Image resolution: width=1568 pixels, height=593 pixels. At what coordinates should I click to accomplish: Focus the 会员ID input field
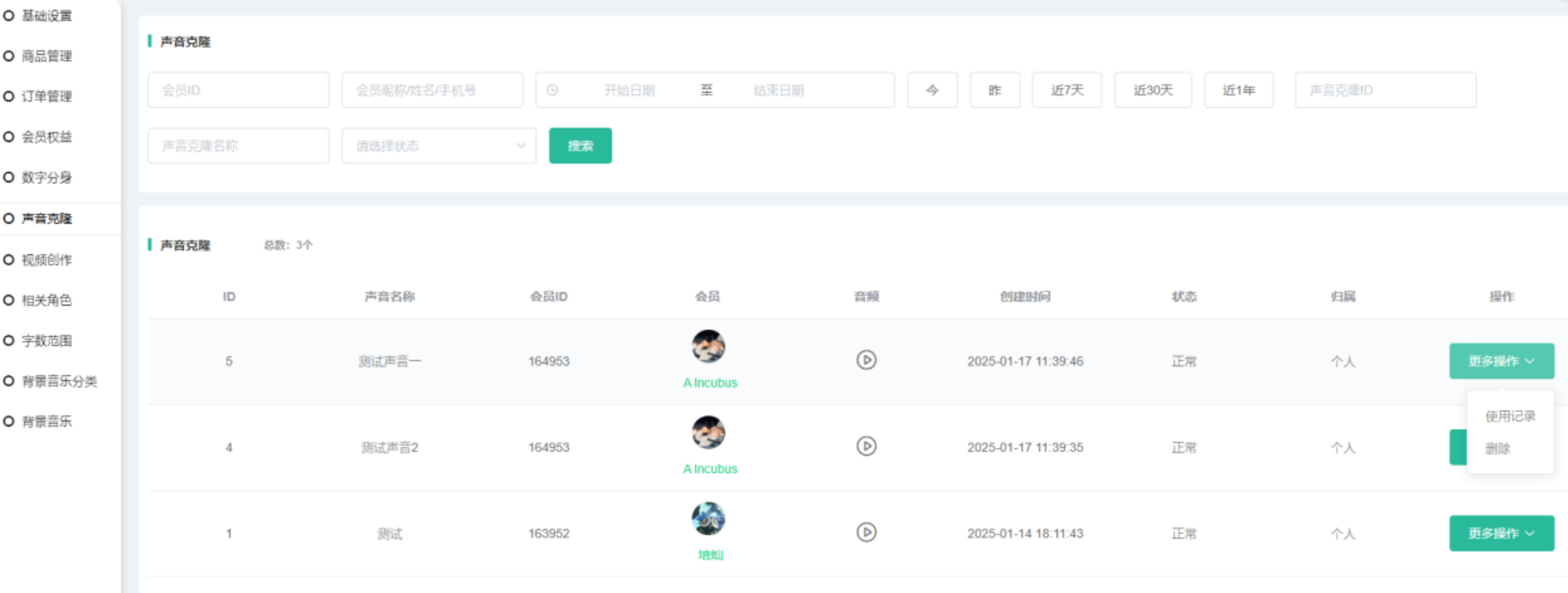tap(238, 90)
